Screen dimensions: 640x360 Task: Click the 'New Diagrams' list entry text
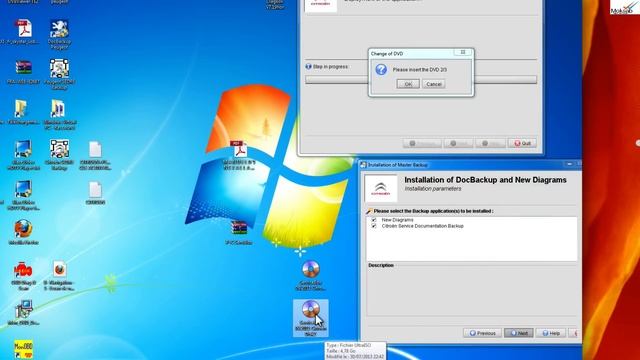pos(397,220)
